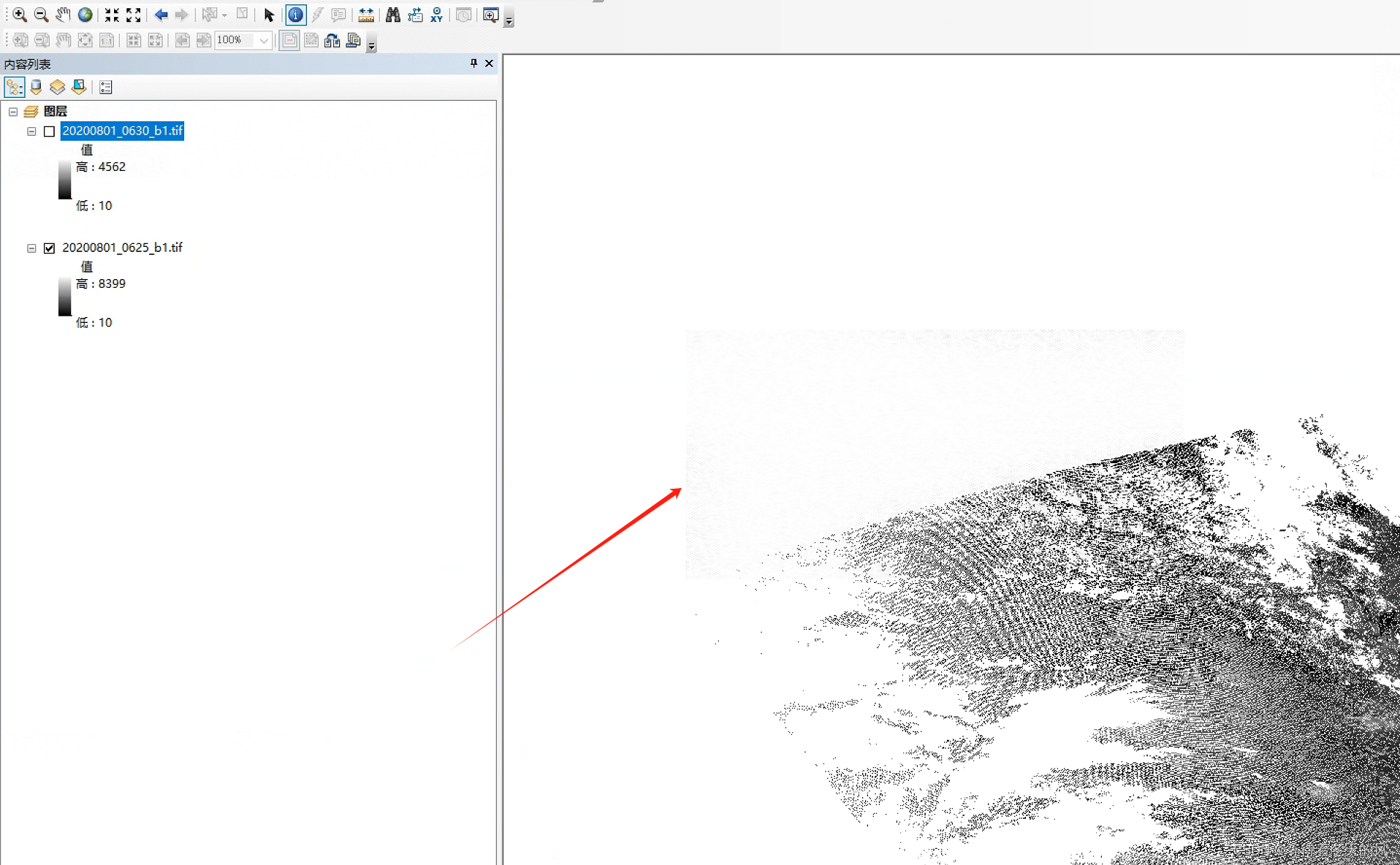This screenshot has height=865, width=1400.
Task: Click Layout Fixed Zoom In icon
Action: coord(134,40)
